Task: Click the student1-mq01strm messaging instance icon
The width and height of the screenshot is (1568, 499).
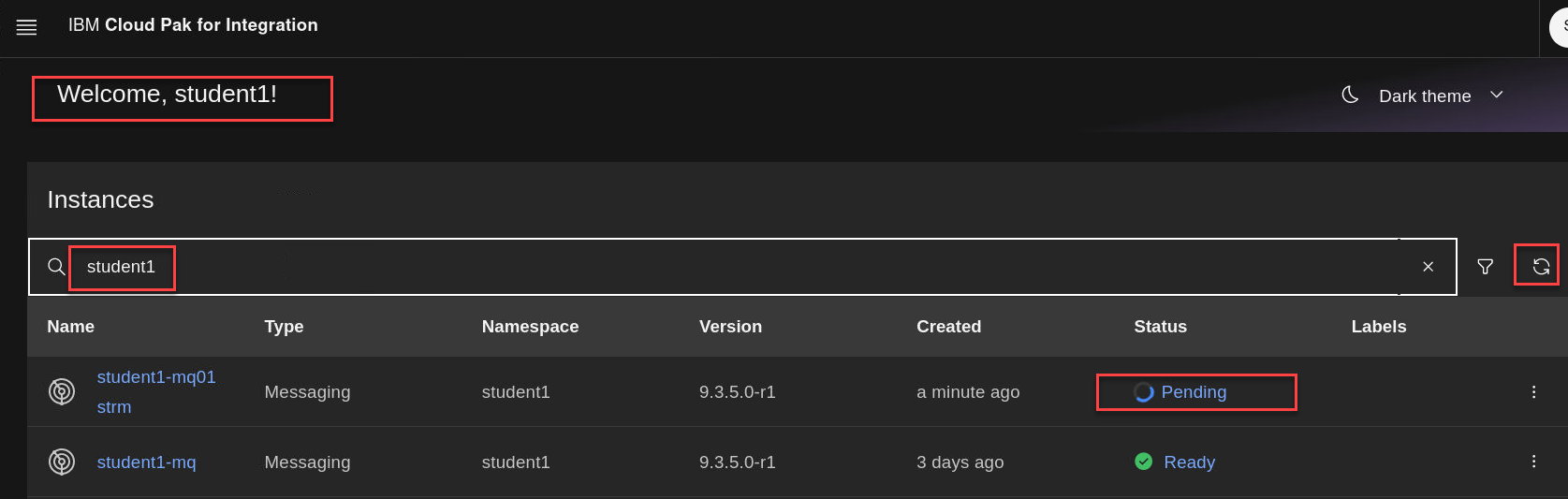Action: pyautogui.click(x=62, y=391)
